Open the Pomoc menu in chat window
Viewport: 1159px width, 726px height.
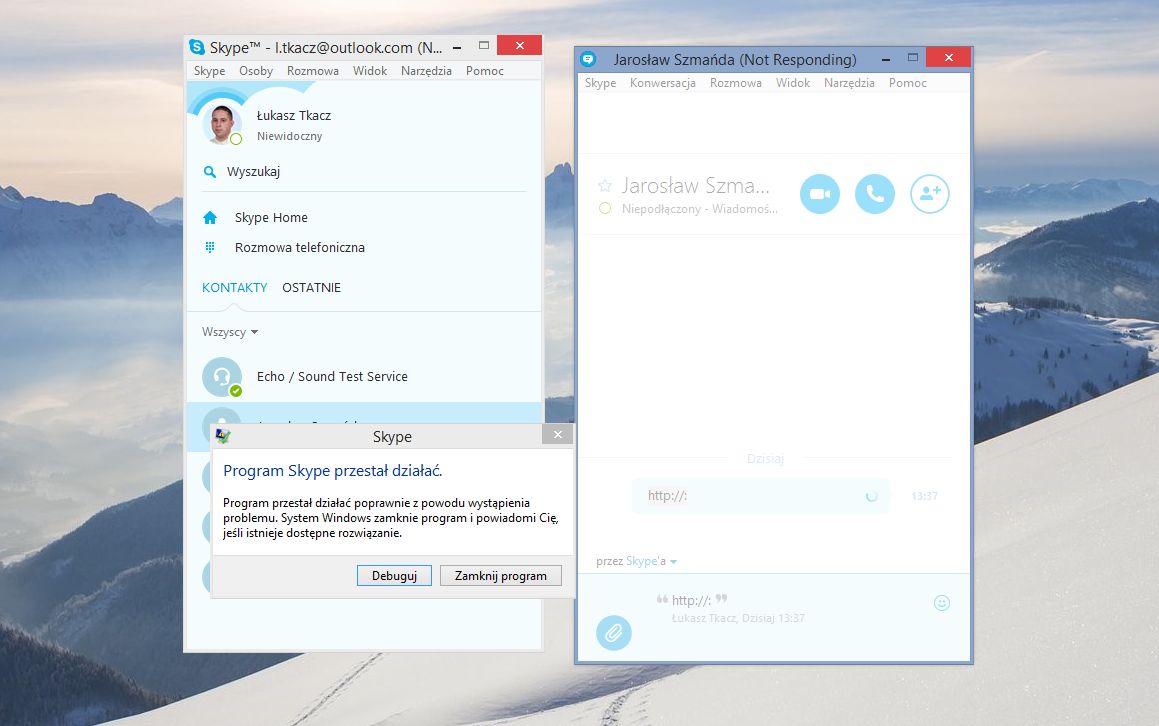(x=907, y=83)
